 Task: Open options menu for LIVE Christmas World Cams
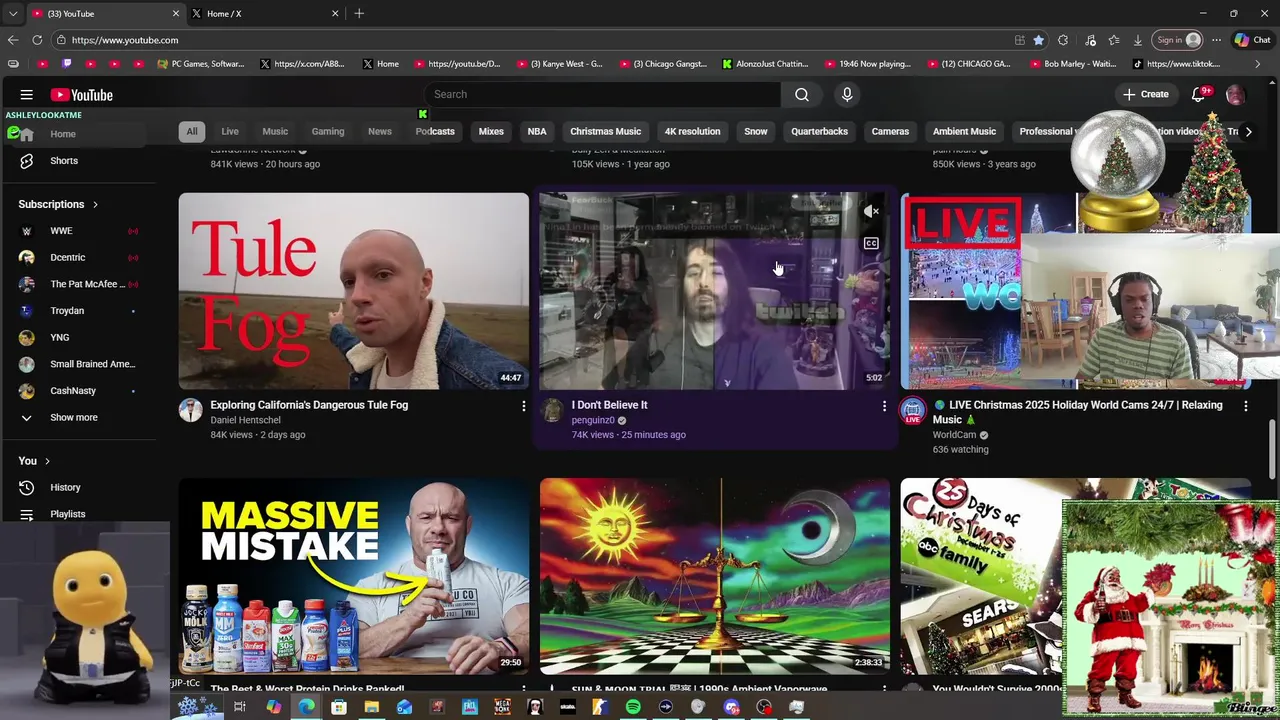(x=1246, y=406)
